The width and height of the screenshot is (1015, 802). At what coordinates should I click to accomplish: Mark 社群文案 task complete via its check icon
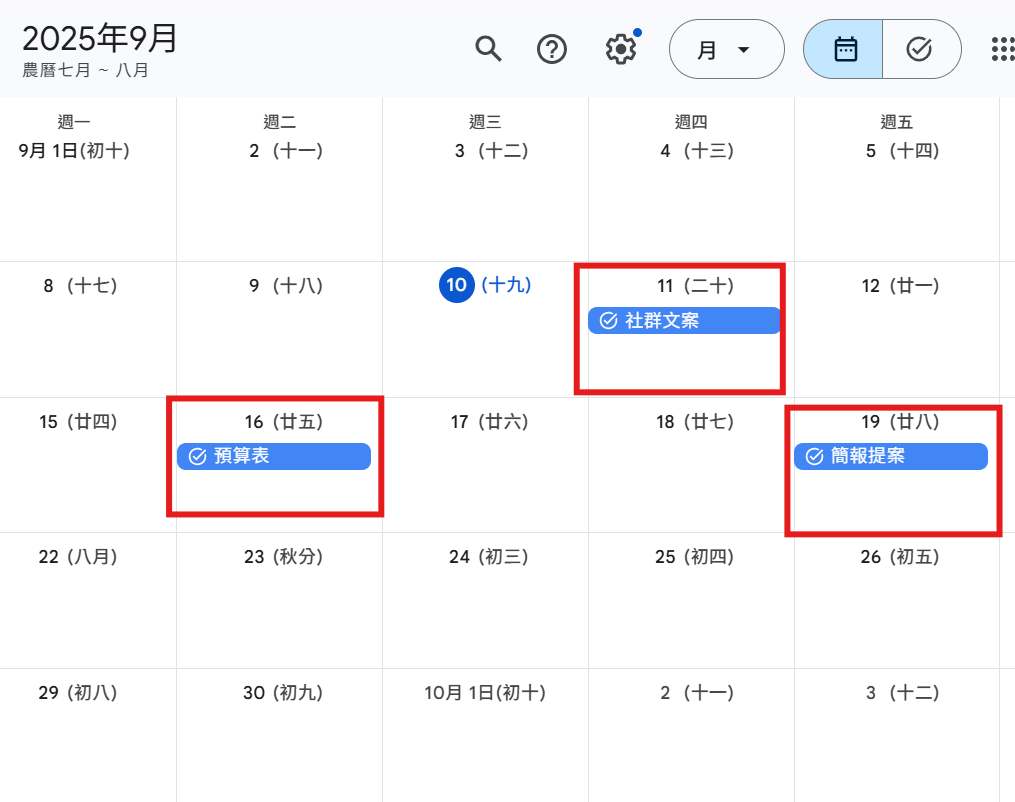(608, 321)
